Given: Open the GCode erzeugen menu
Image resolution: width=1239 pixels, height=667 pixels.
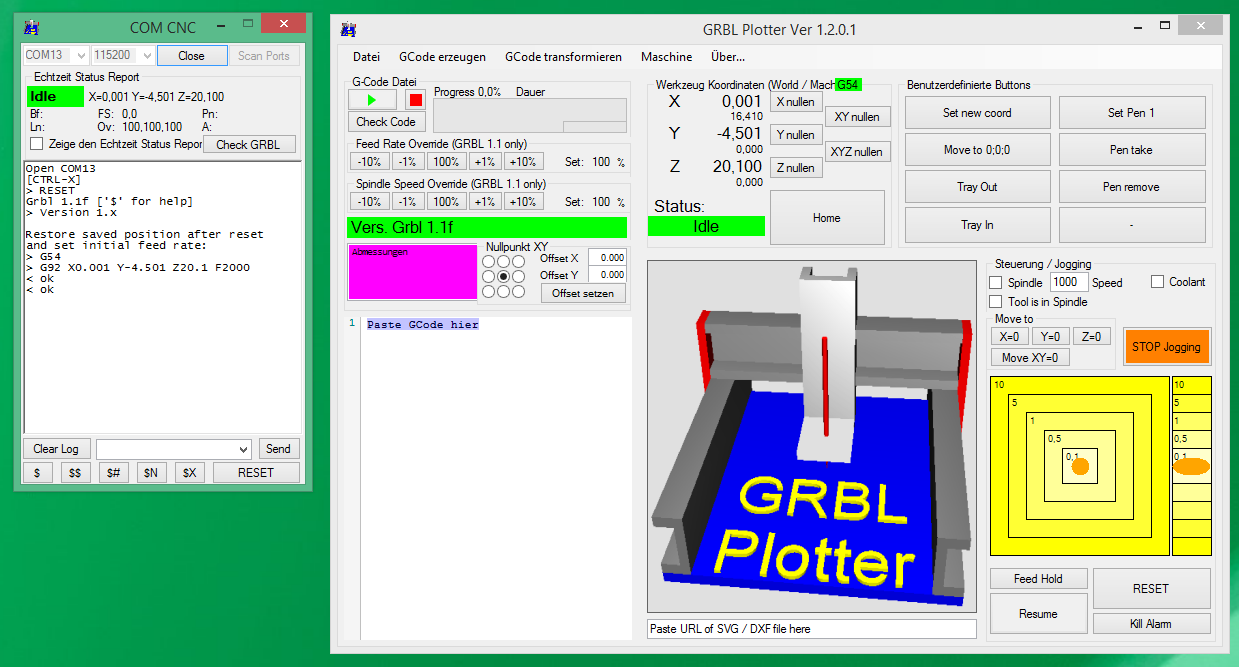Looking at the screenshot, I should [x=442, y=57].
